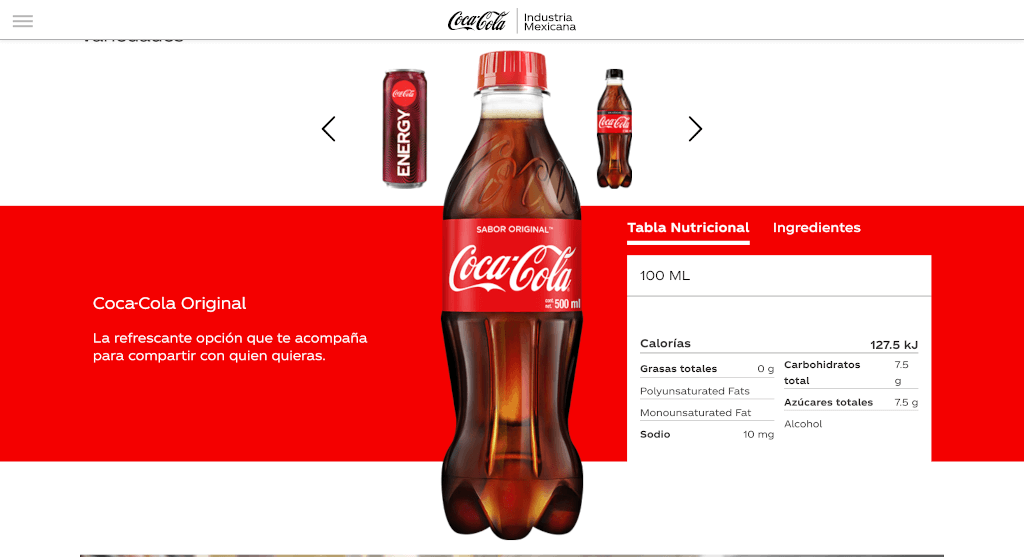Image resolution: width=1024 pixels, height=557 pixels.
Task: Switch to the Ingredientes tab
Action: point(816,228)
